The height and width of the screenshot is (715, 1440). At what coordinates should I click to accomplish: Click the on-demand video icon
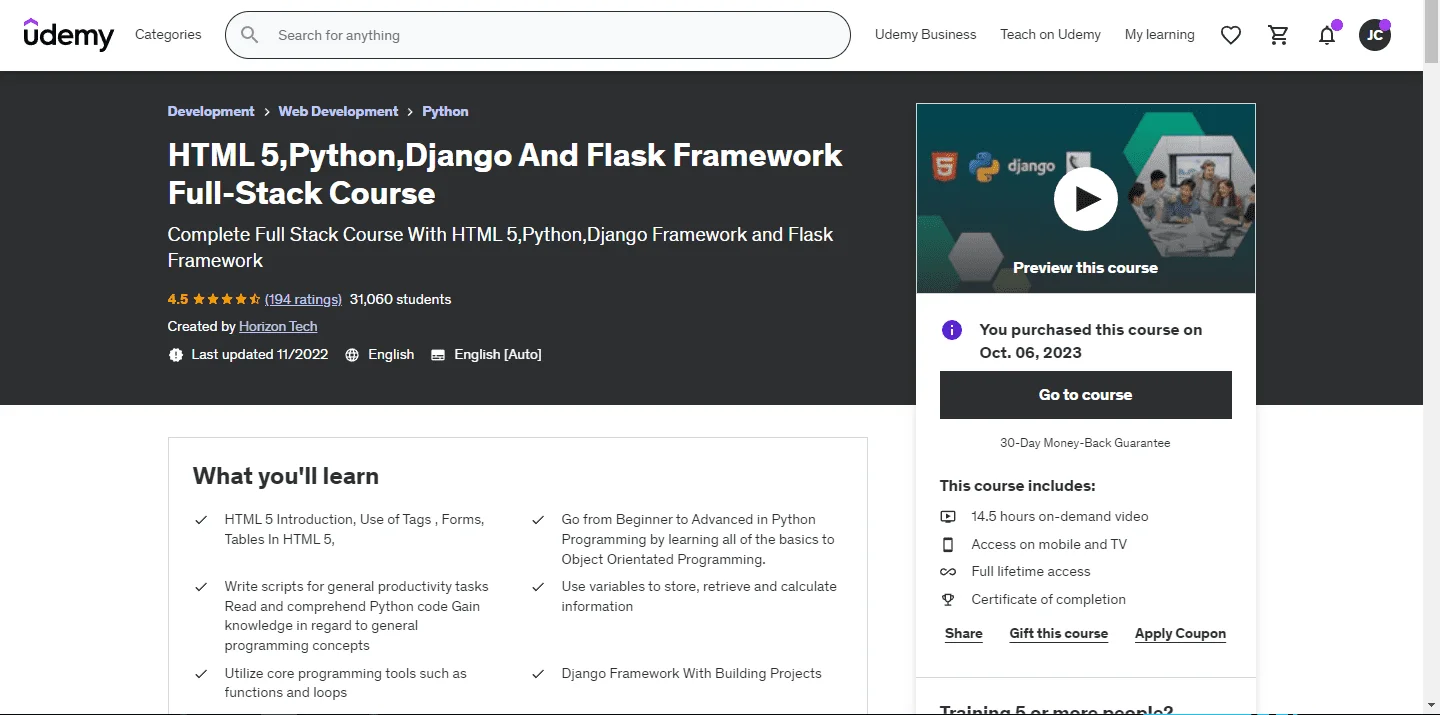click(948, 517)
